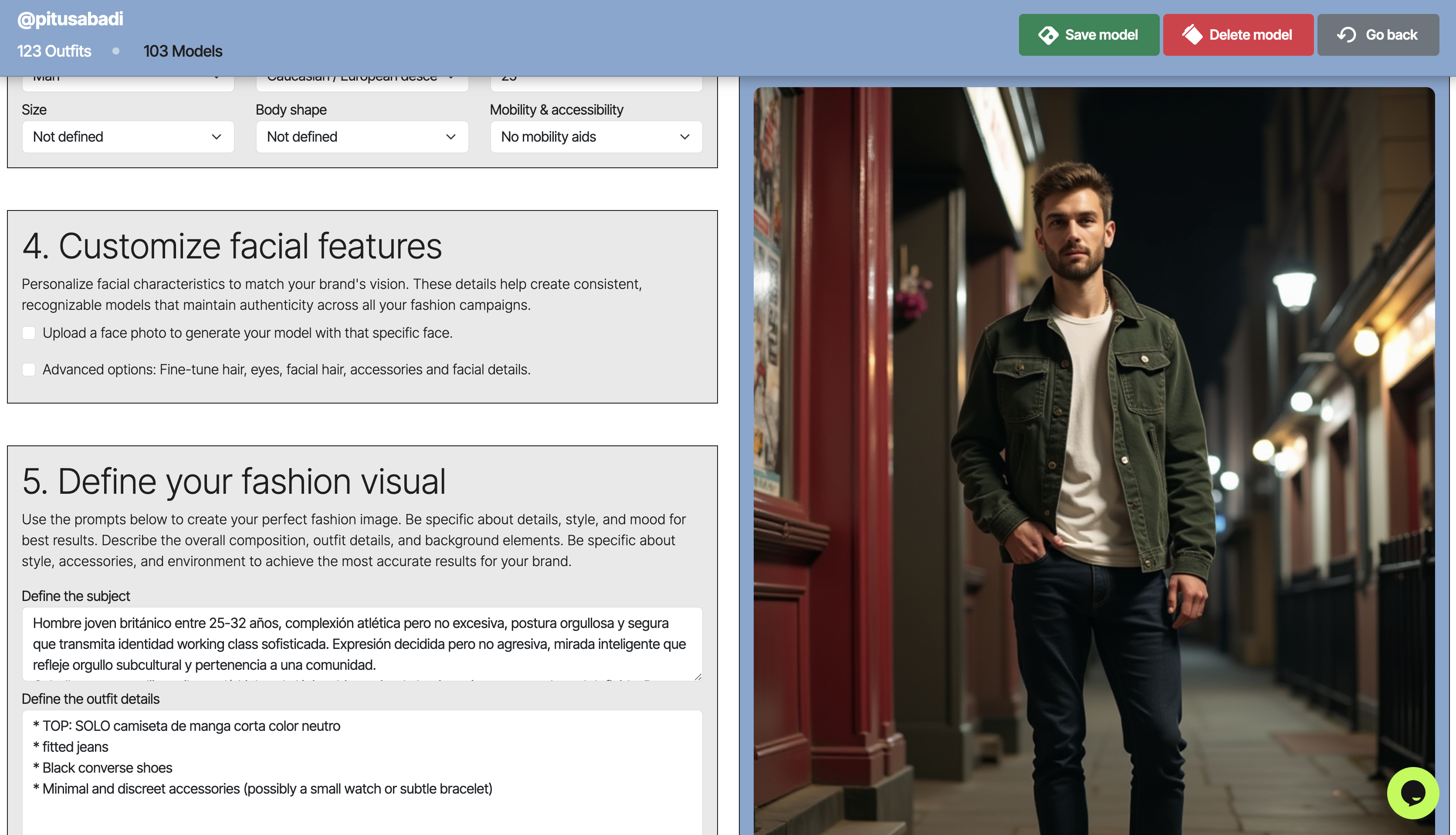The height and width of the screenshot is (835, 1456).
Task: Click into Define the subject textarea
Action: click(362, 643)
